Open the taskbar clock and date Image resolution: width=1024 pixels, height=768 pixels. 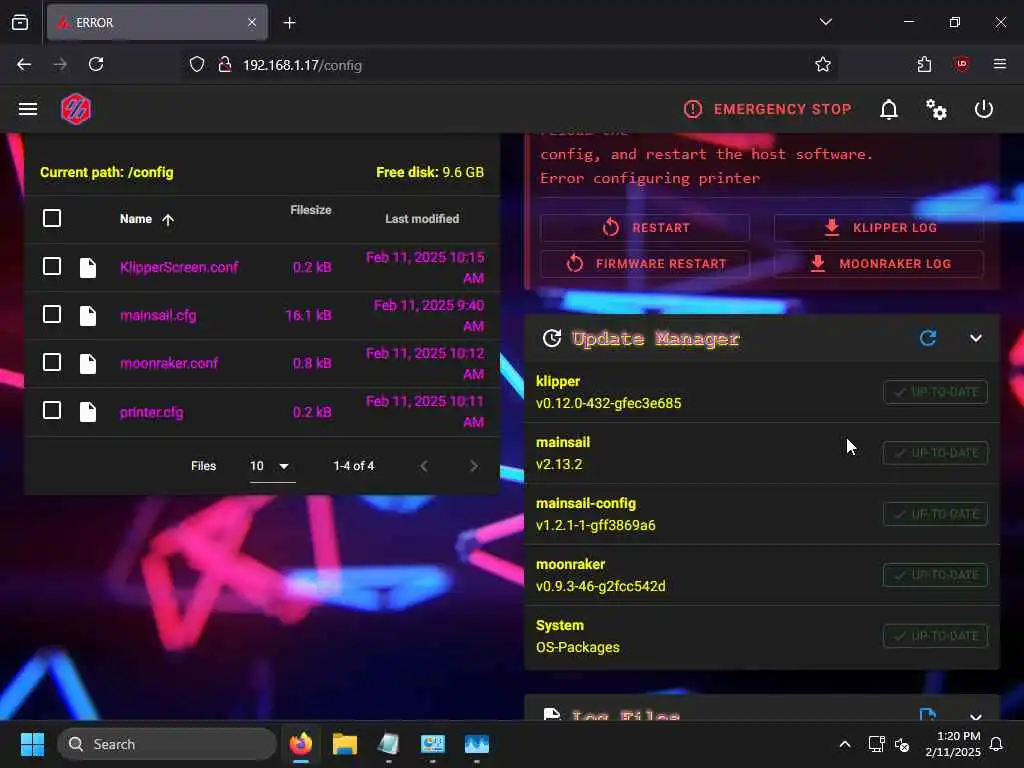point(953,744)
